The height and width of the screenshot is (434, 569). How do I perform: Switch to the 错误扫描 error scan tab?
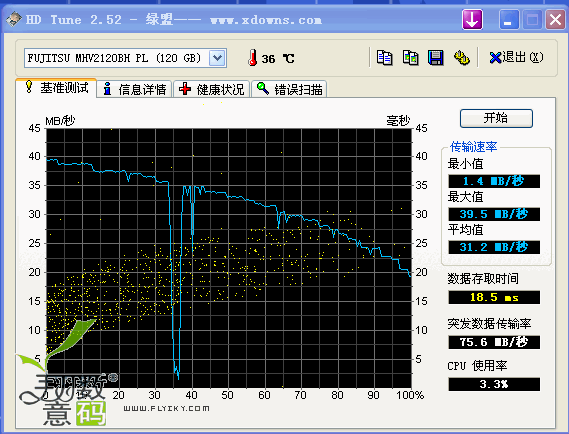pyautogui.click(x=289, y=89)
